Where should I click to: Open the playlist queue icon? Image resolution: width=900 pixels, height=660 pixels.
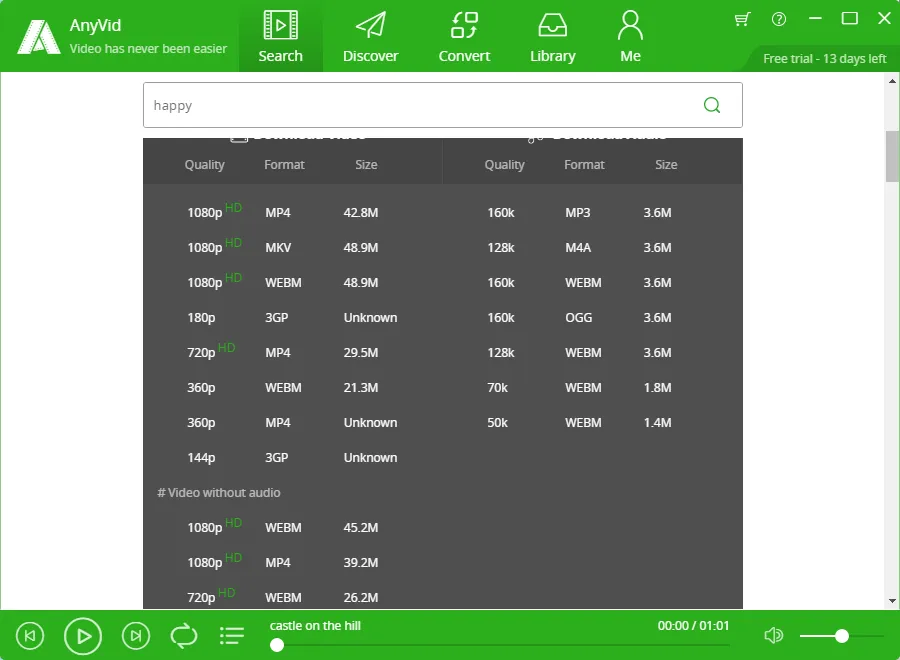[x=232, y=636]
